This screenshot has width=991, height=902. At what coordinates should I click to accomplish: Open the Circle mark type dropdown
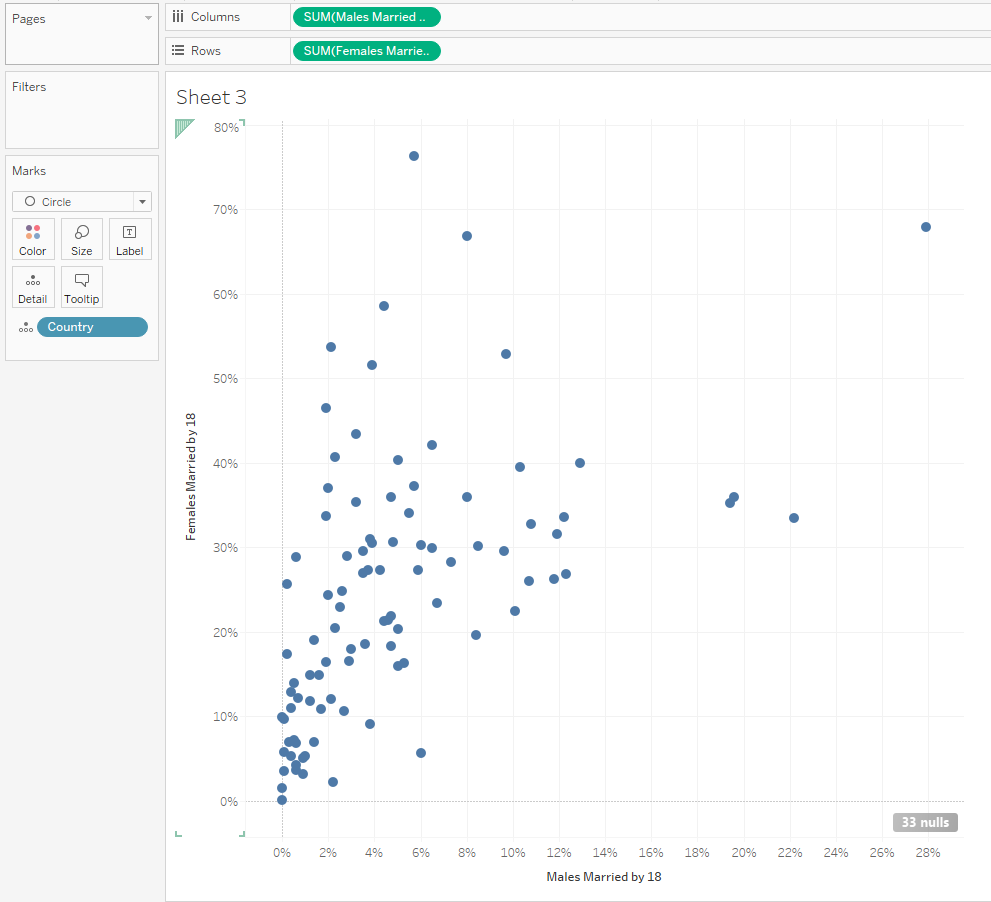[82, 202]
